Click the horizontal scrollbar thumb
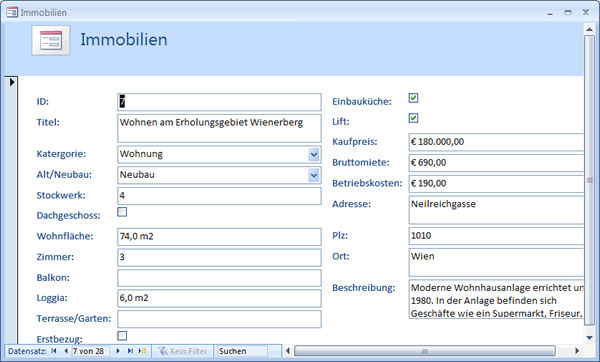Screen dimensions: 600x362 [425, 351]
